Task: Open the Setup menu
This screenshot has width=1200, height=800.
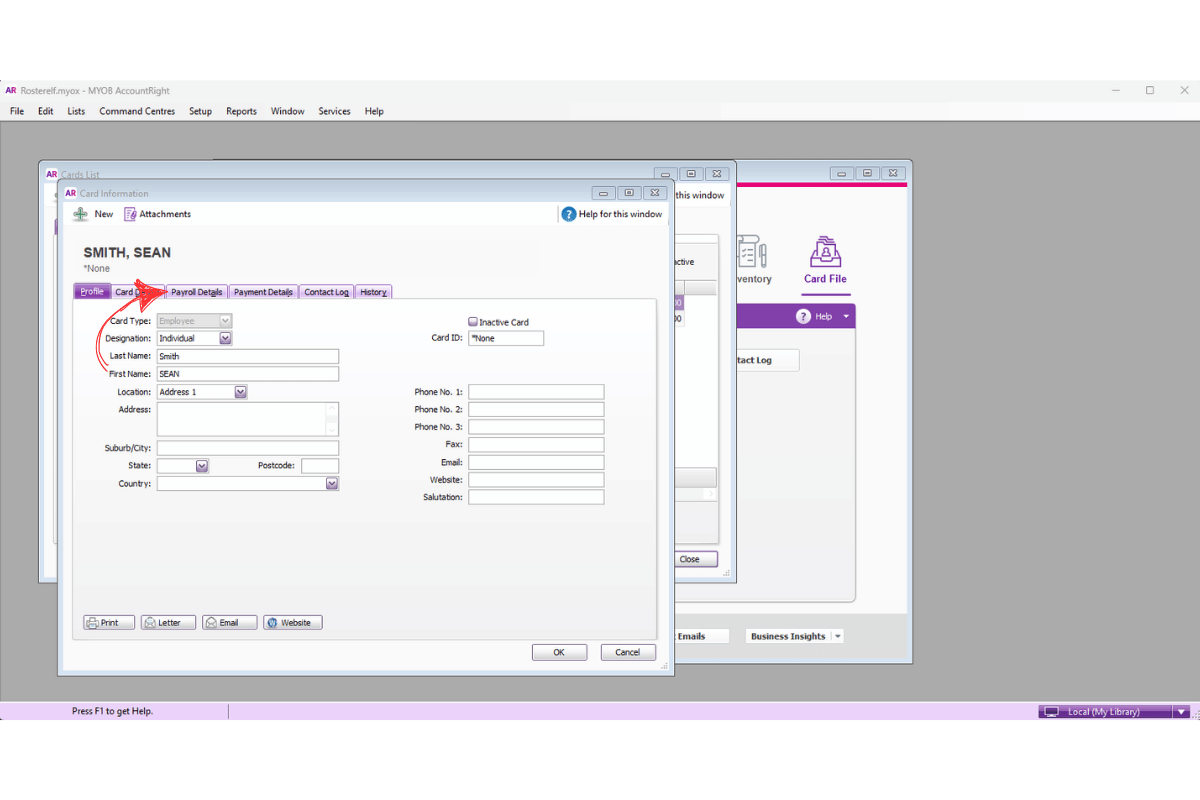Action: 200,111
